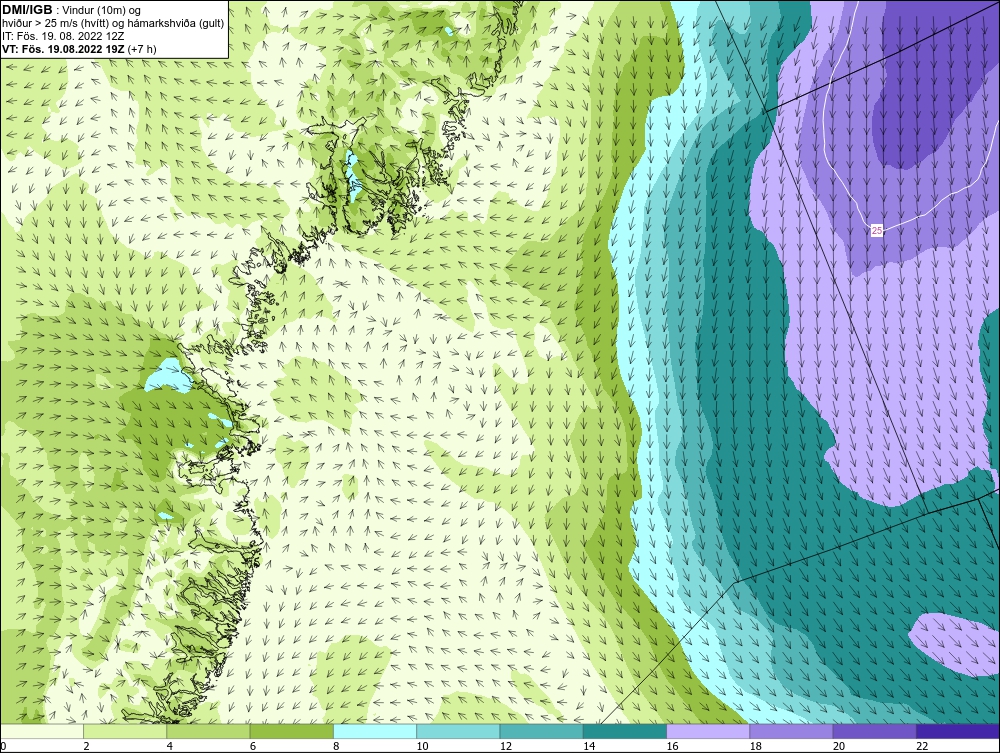Viewport: 1000px width, 753px height.
Task: Click the scale number 14
Action: click(x=589, y=747)
